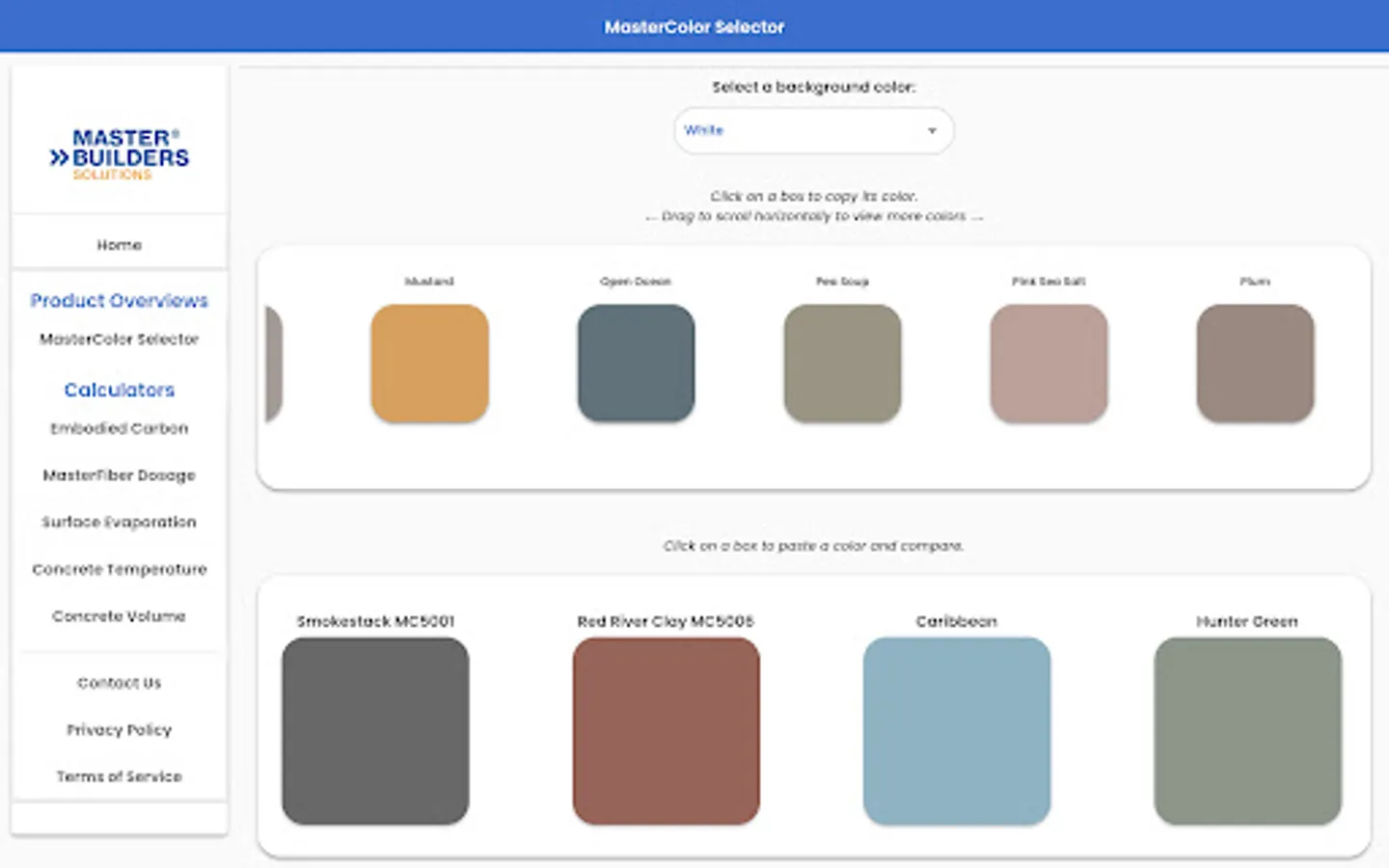
Task: Click the 'Open Ocean' swatch label
Action: tap(636, 282)
